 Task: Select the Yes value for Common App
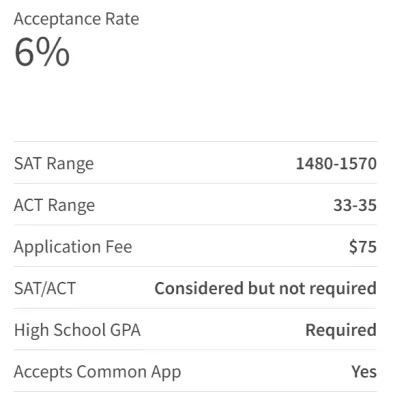(364, 372)
